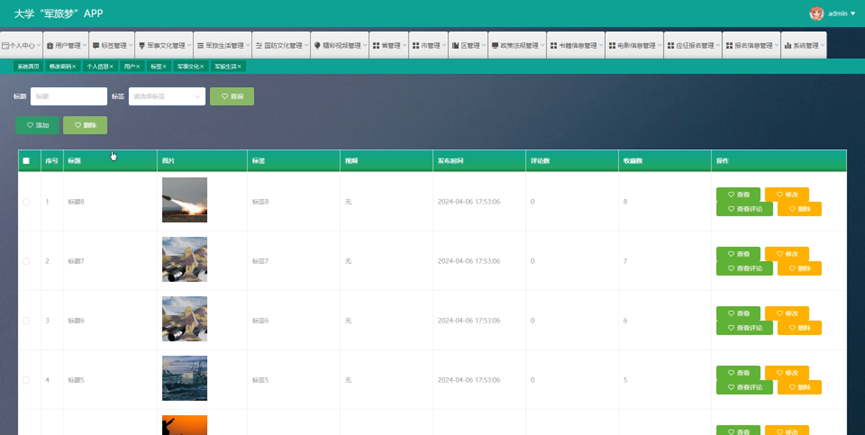Switch to the 标签 tab

(158, 67)
